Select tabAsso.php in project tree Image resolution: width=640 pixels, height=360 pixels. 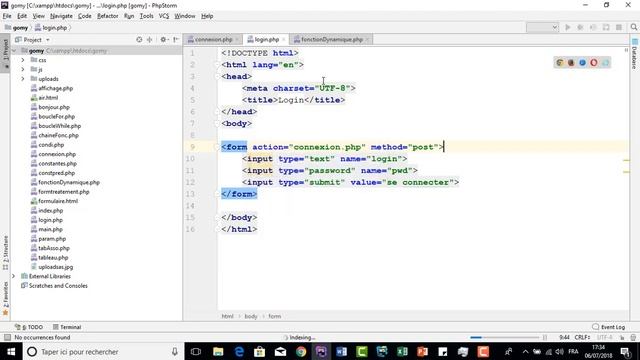(54, 248)
